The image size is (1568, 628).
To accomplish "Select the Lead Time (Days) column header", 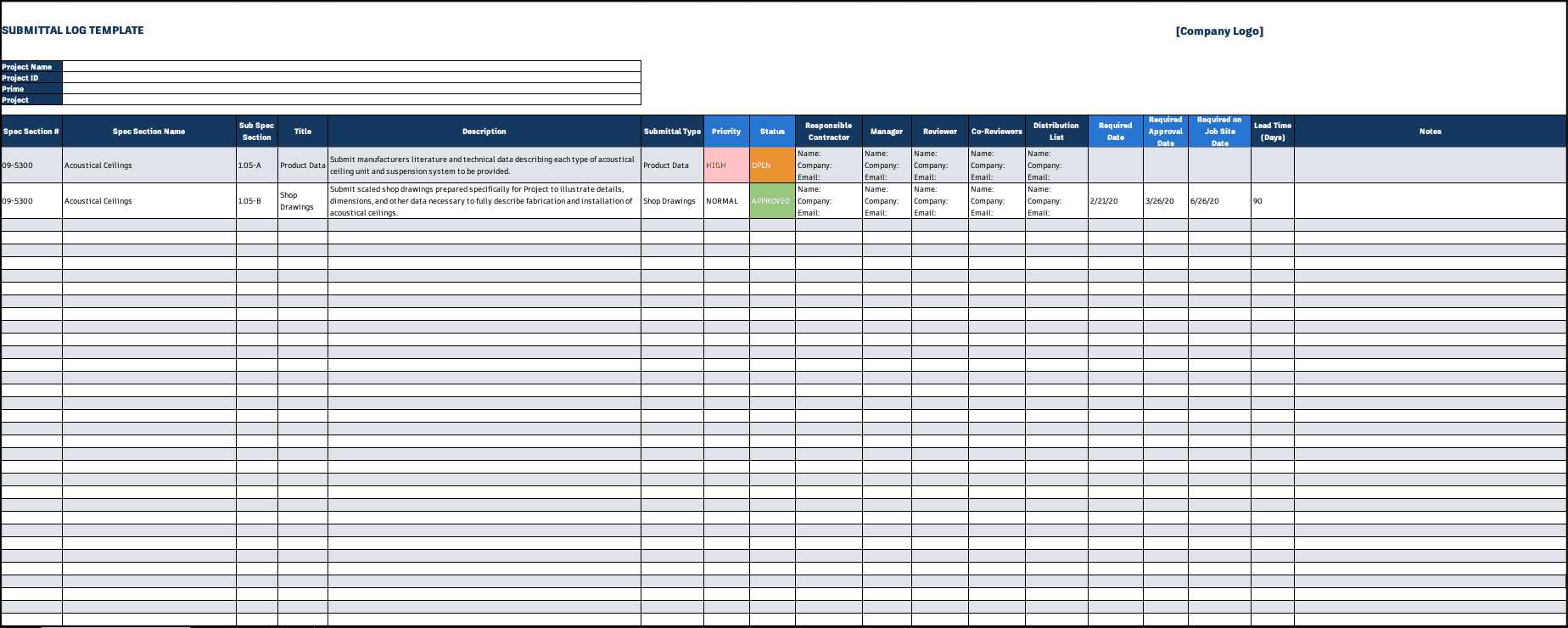I will tap(1273, 132).
